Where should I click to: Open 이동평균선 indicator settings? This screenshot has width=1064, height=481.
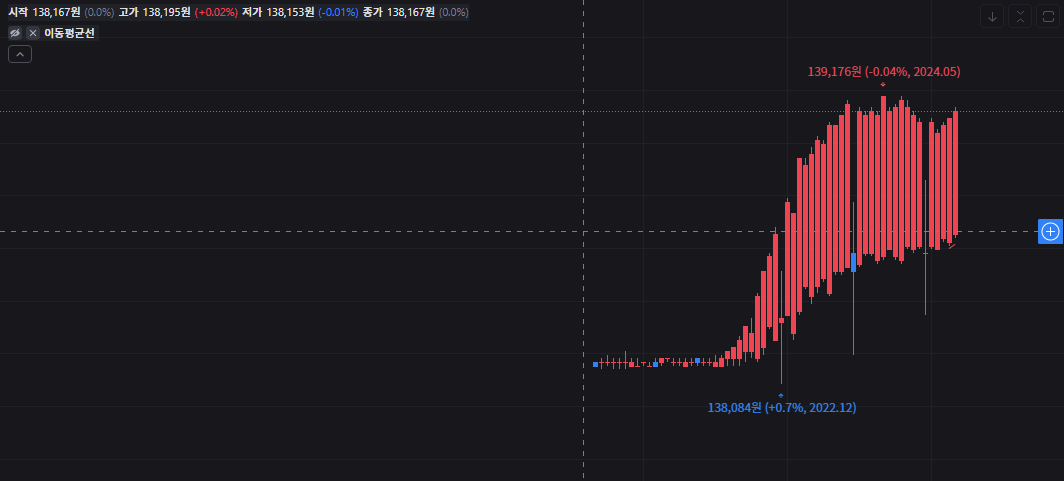71,33
